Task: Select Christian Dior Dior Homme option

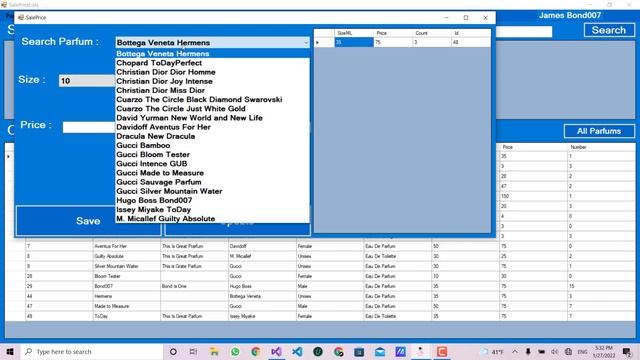Action: (x=212, y=72)
